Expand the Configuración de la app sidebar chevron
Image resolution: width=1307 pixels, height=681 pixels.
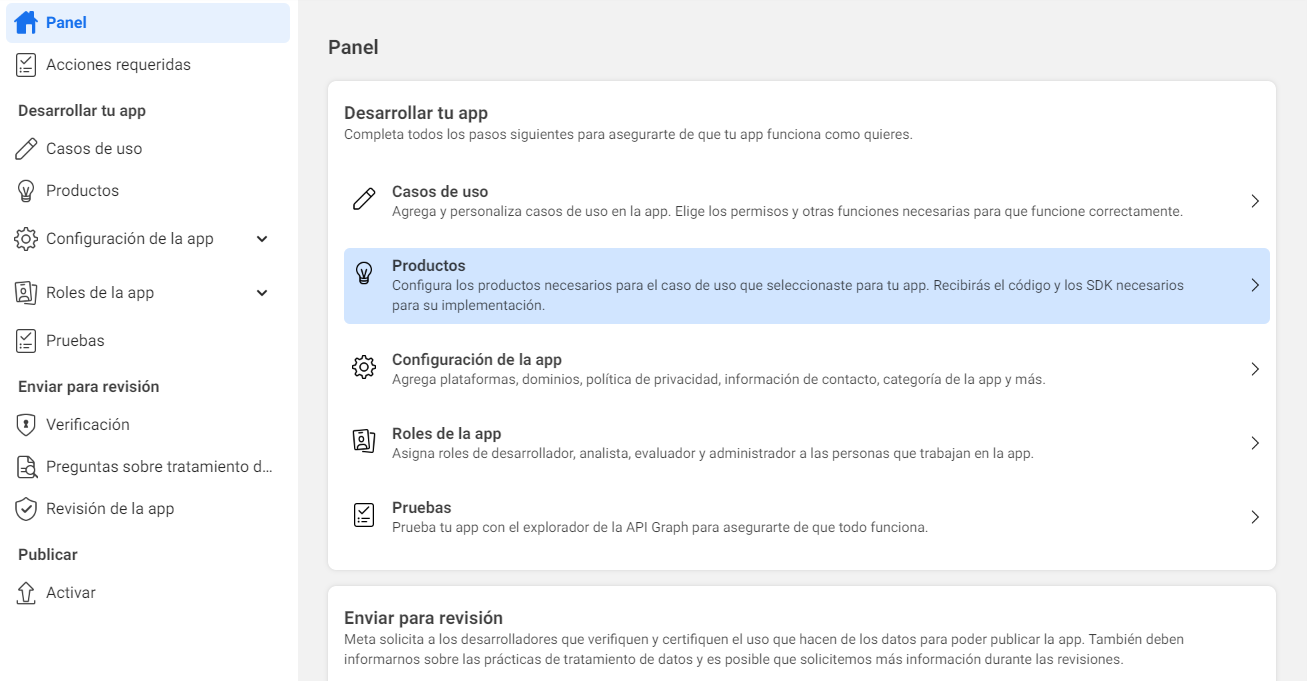[x=261, y=238]
